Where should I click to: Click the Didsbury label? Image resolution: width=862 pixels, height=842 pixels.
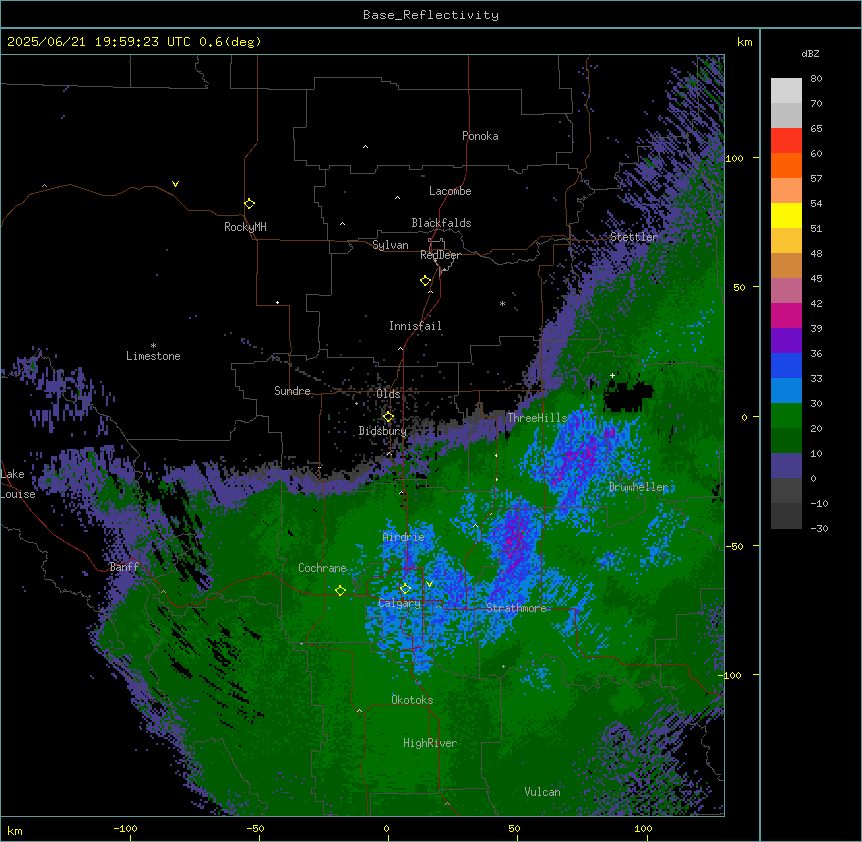383,431
